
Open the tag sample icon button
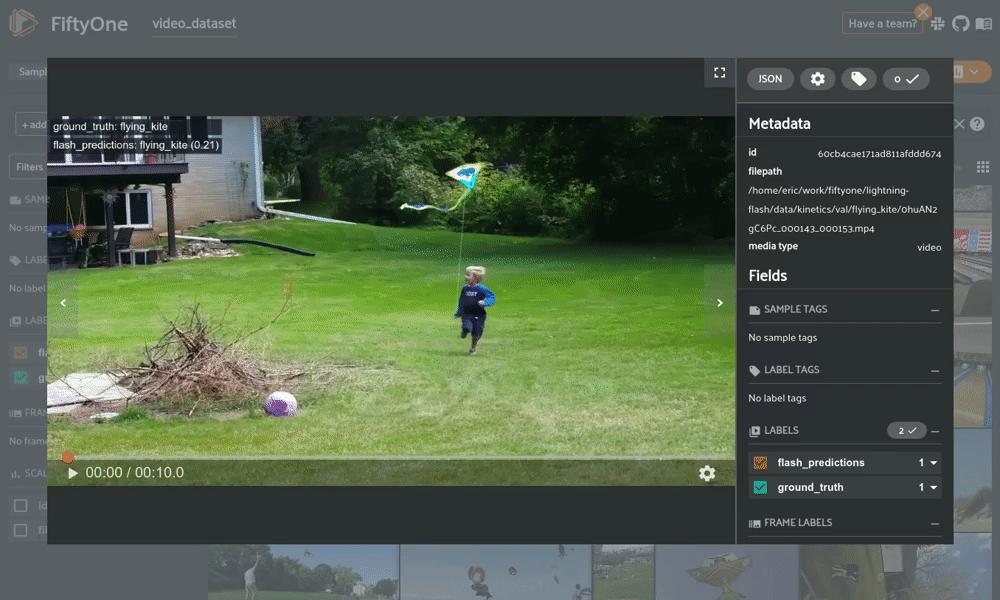pos(858,79)
